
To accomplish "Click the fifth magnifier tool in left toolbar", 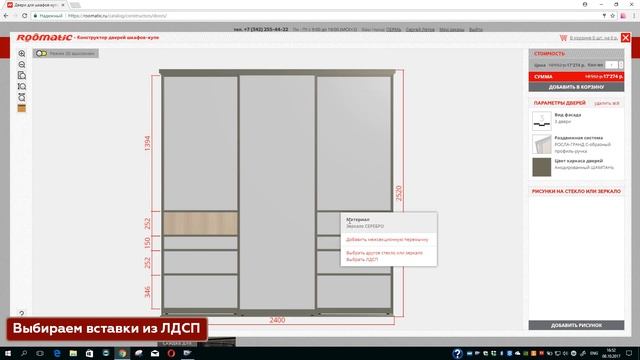I will click(22, 98).
